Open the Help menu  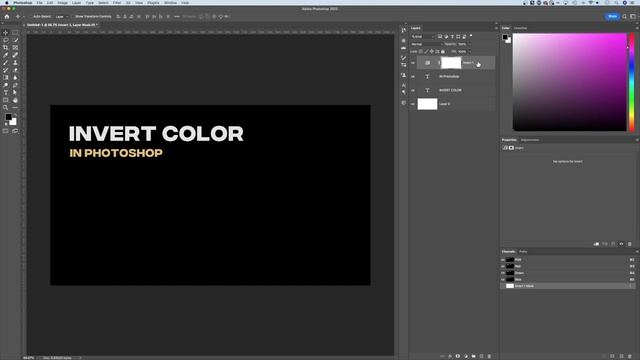coord(185,2)
